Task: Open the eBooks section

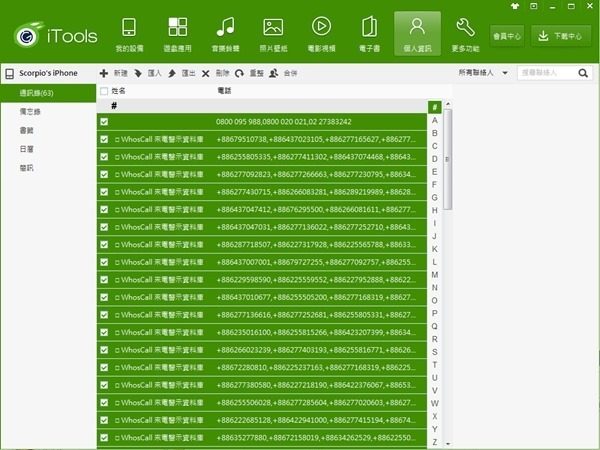Action: click(x=369, y=34)
